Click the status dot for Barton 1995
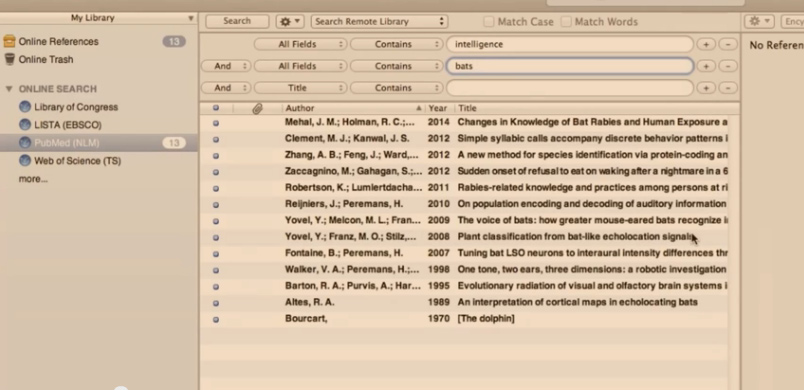The height and width of the screenshot is (390, 804). tap(215, 286)
